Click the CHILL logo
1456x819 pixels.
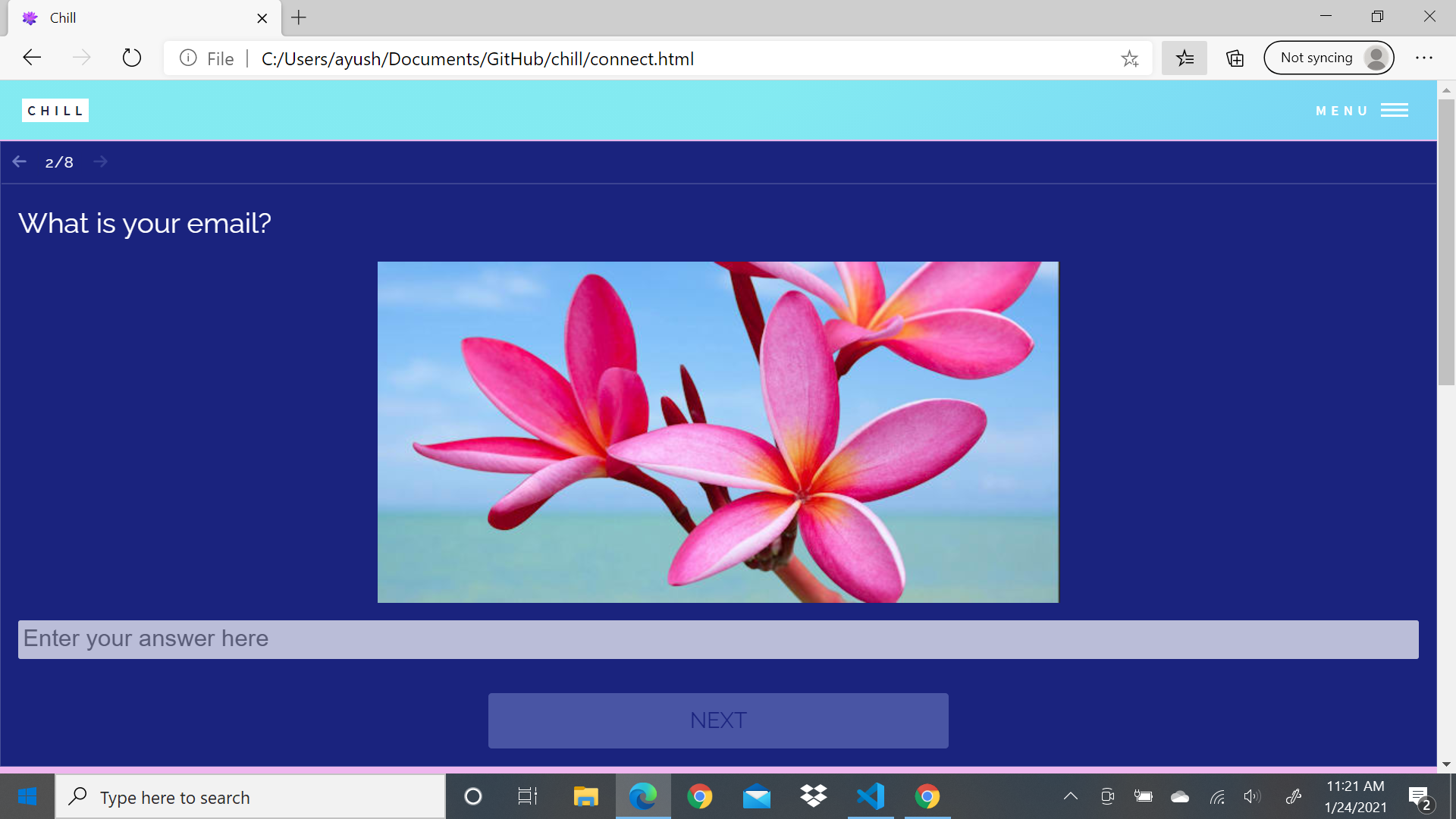pyautogui.click(x=55, y=111)
